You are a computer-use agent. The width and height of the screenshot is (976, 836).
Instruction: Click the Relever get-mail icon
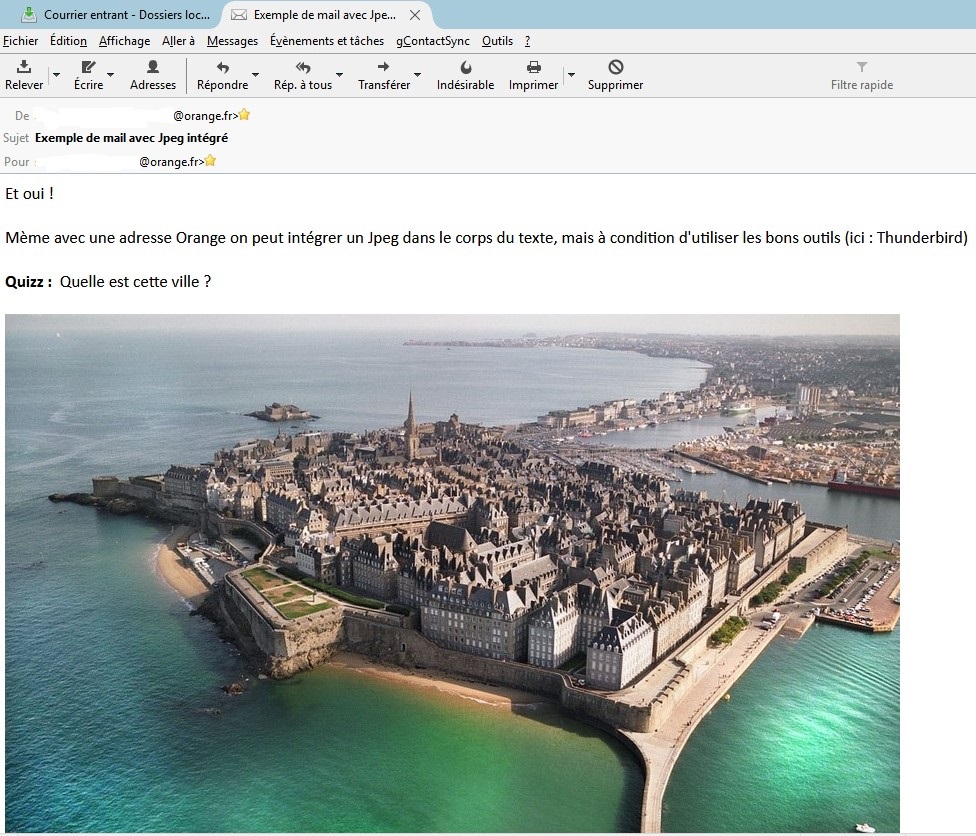pos(24,68)
